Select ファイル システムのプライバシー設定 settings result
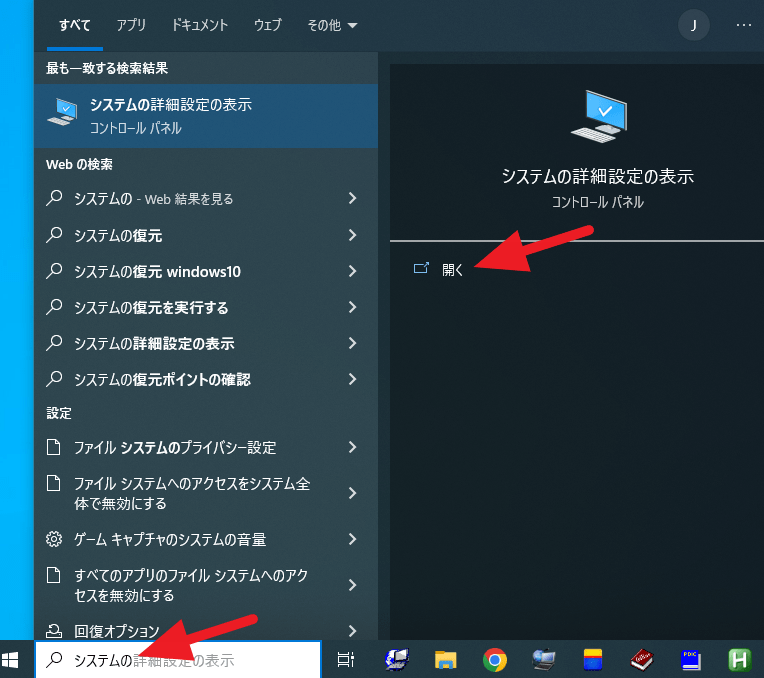The height and width of the screenshot is (678, 764). 175,447
